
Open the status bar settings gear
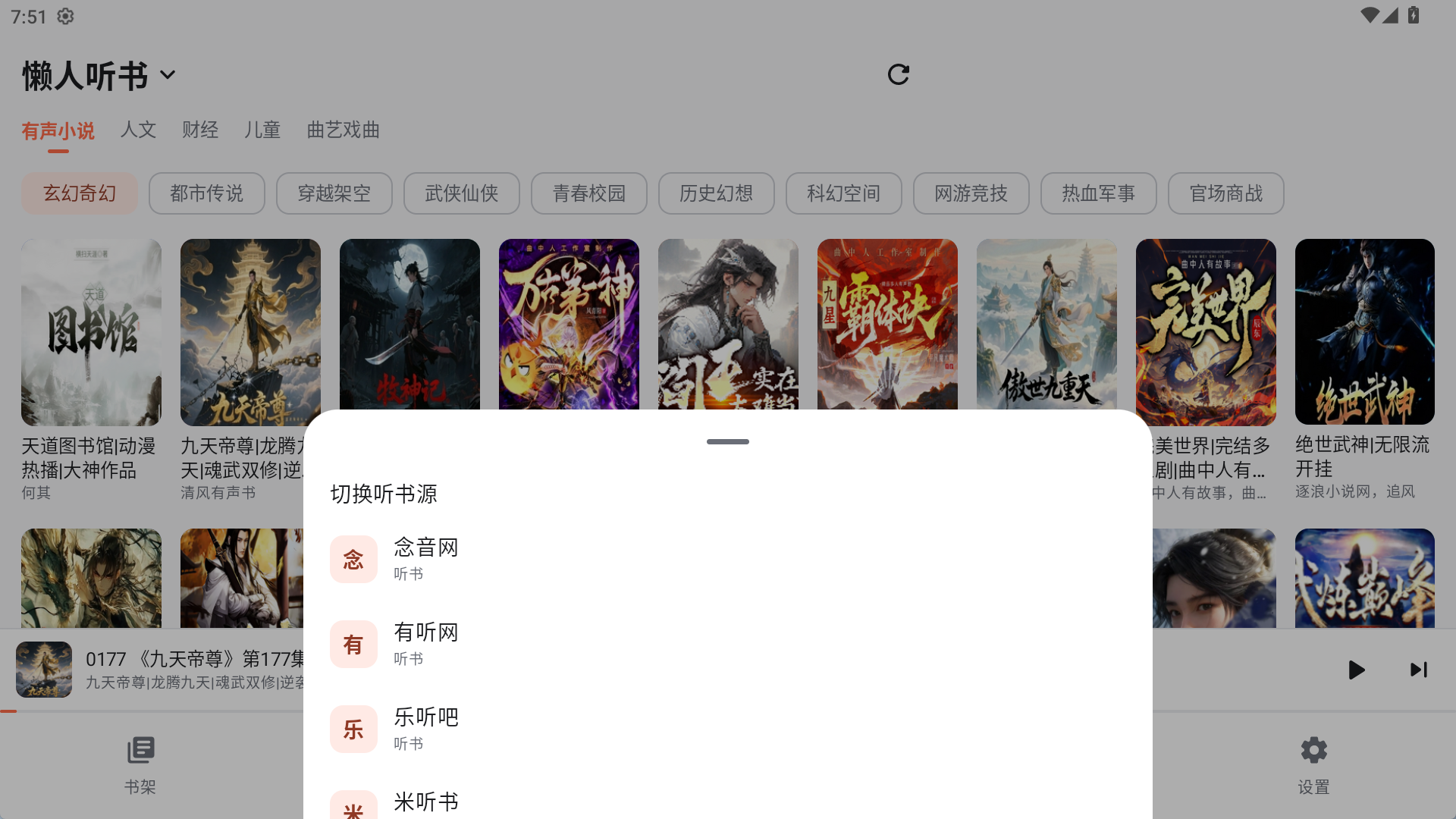[x=65, y=16]
